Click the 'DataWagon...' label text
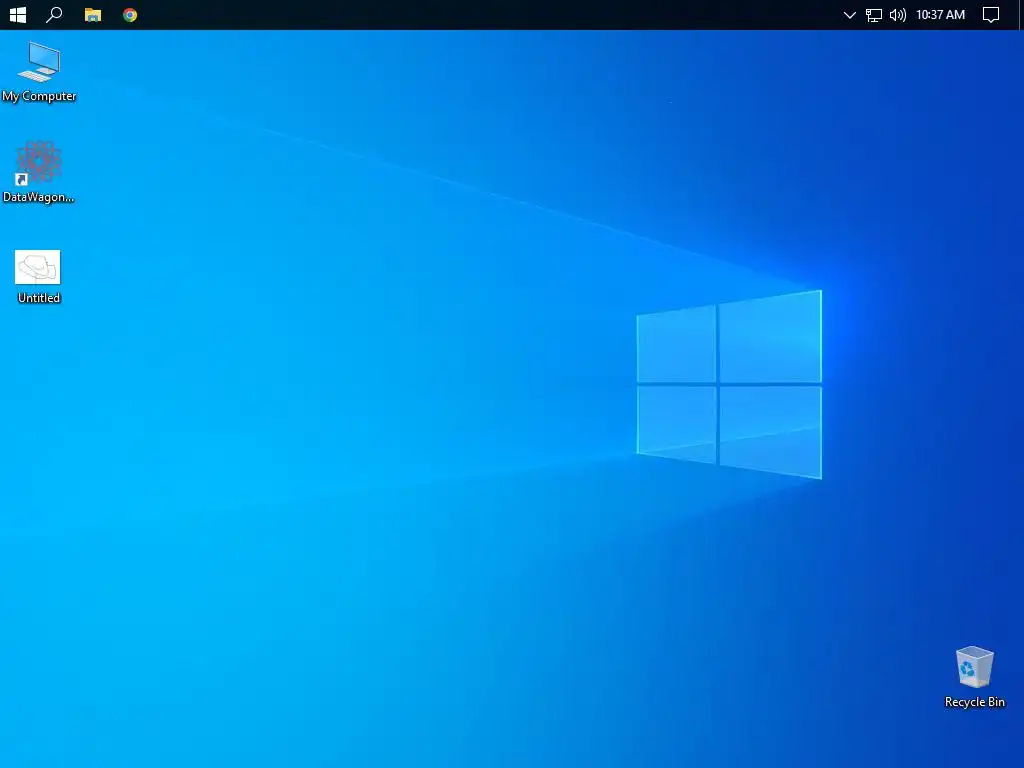Image resolution: width=1024 pixels, height=768 pixels. (39, 197)
